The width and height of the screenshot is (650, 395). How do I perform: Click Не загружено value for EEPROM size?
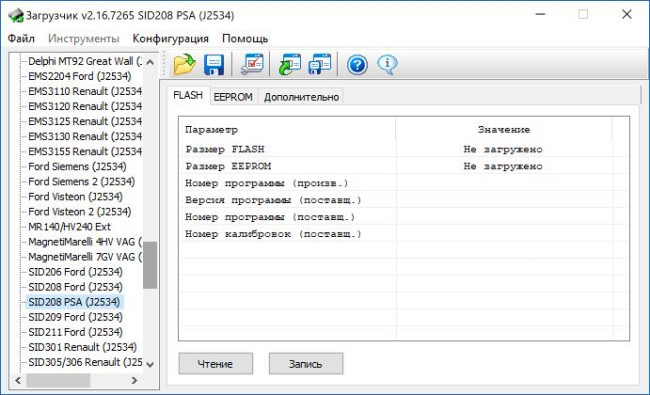(503, 166)
